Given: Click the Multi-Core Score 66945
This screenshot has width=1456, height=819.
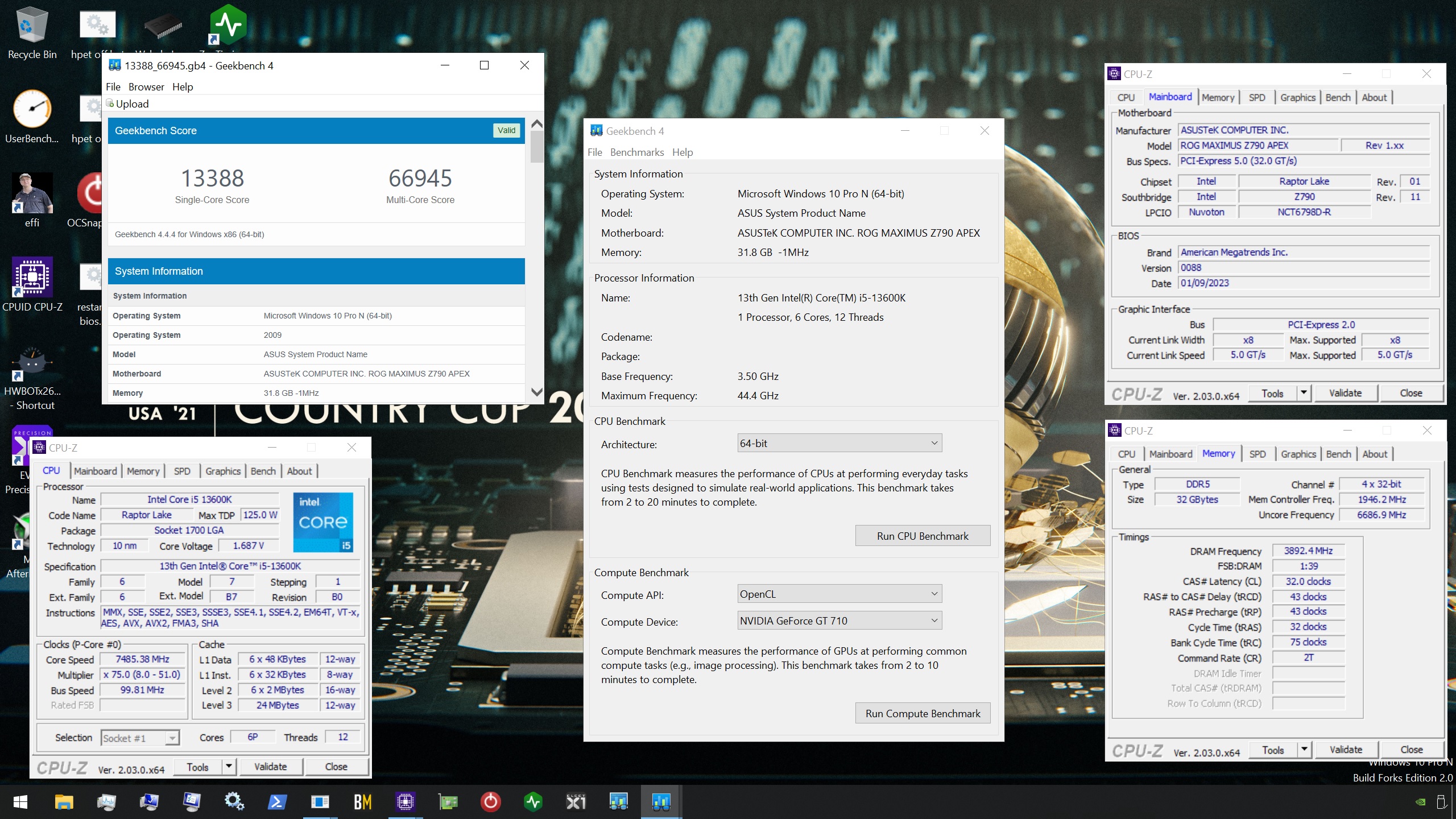Looking at the screenshot, I should coord(420,178).
